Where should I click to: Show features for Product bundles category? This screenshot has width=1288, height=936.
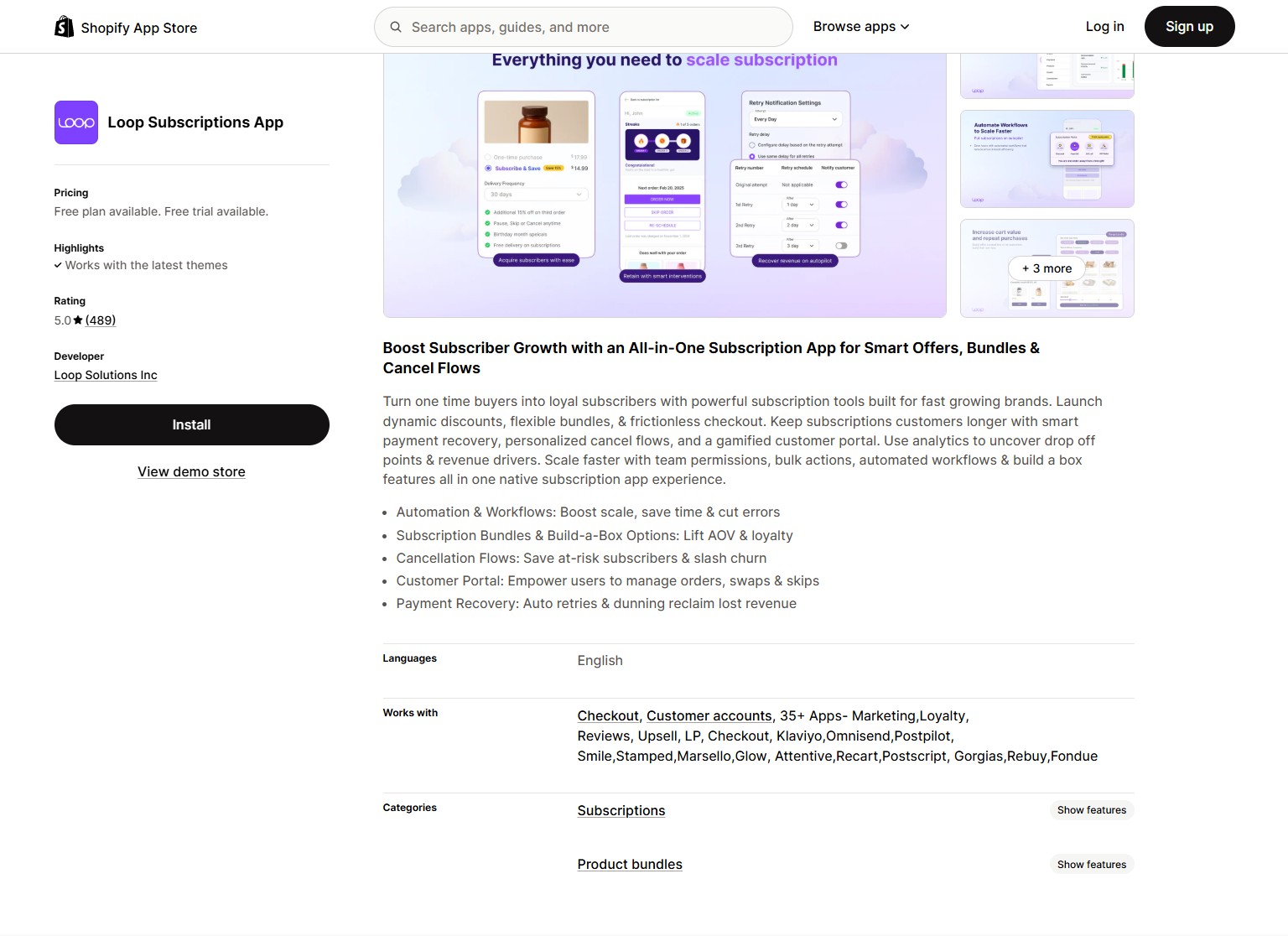click(1091, 865)
